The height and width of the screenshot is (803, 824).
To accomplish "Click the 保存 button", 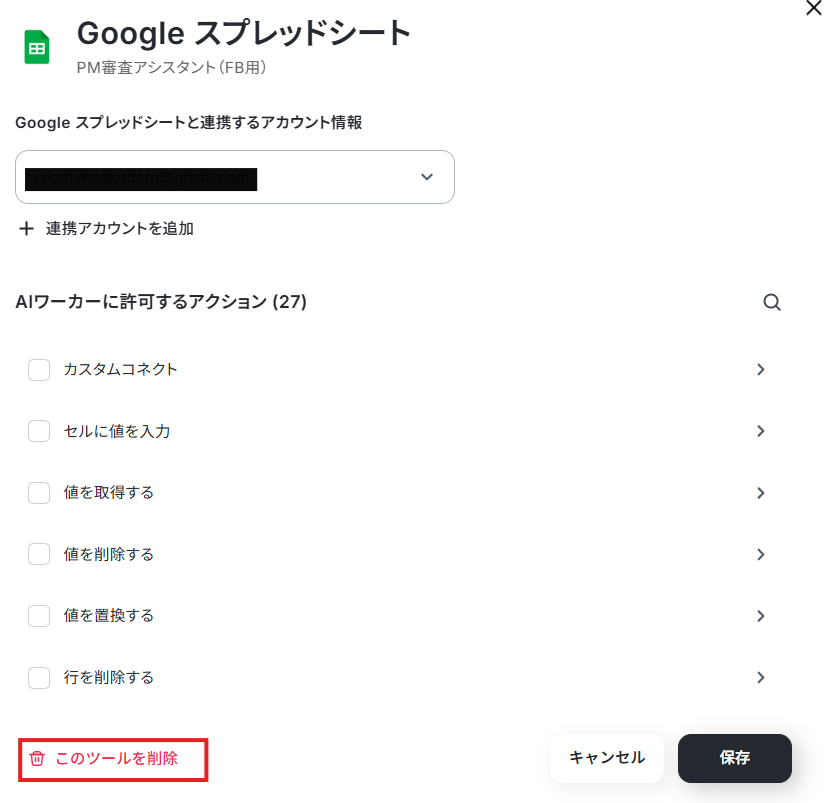I will (x=735, y=758).
